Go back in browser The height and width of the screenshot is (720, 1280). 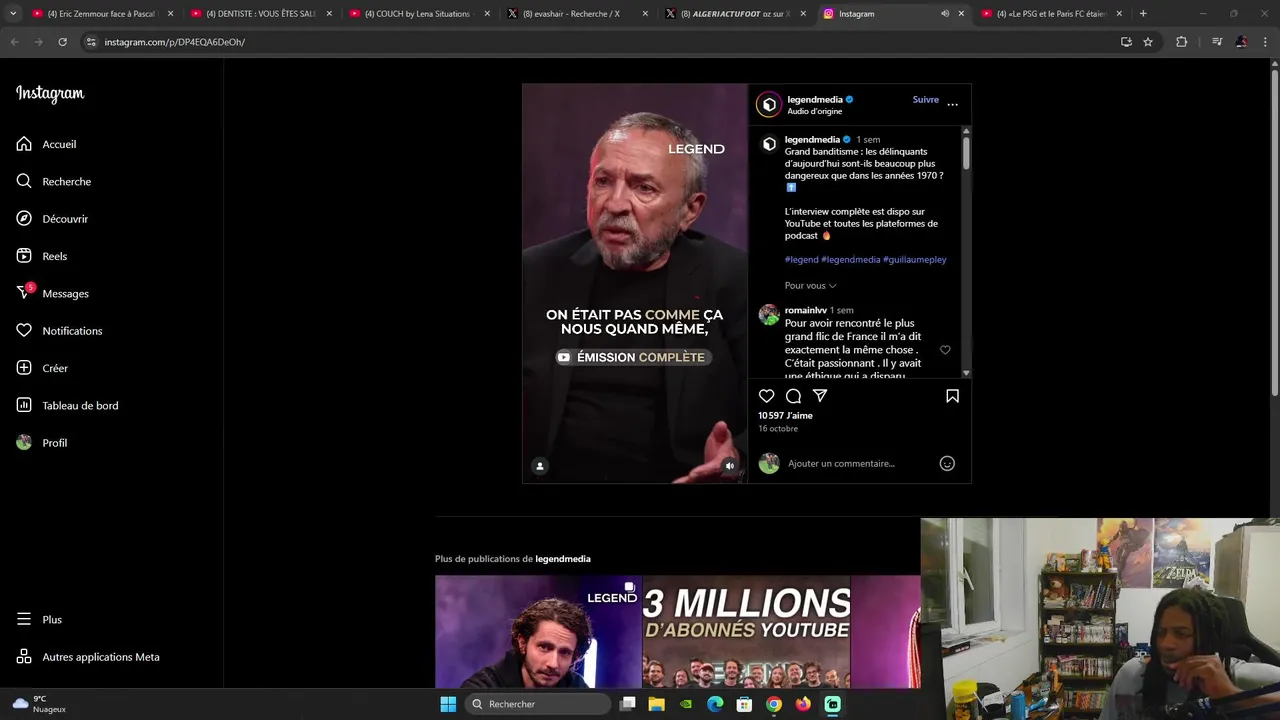[14, 42]
